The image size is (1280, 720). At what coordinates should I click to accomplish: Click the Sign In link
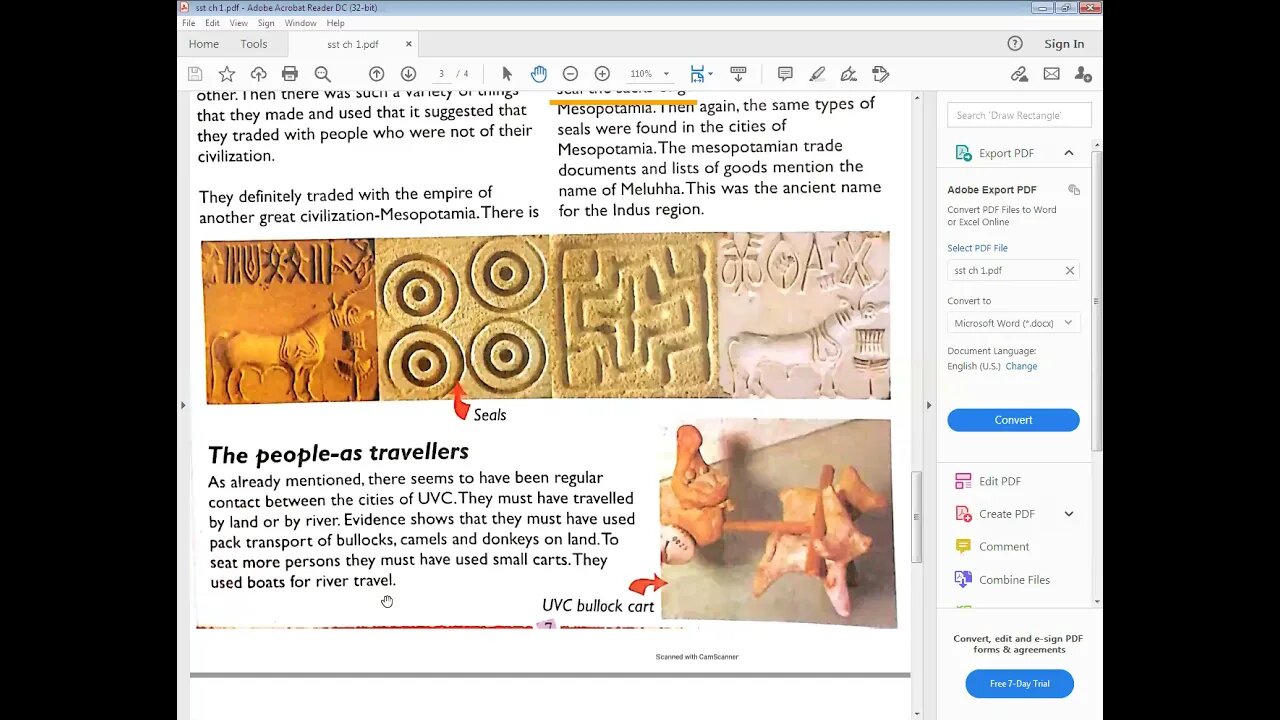pos(1064,44)
